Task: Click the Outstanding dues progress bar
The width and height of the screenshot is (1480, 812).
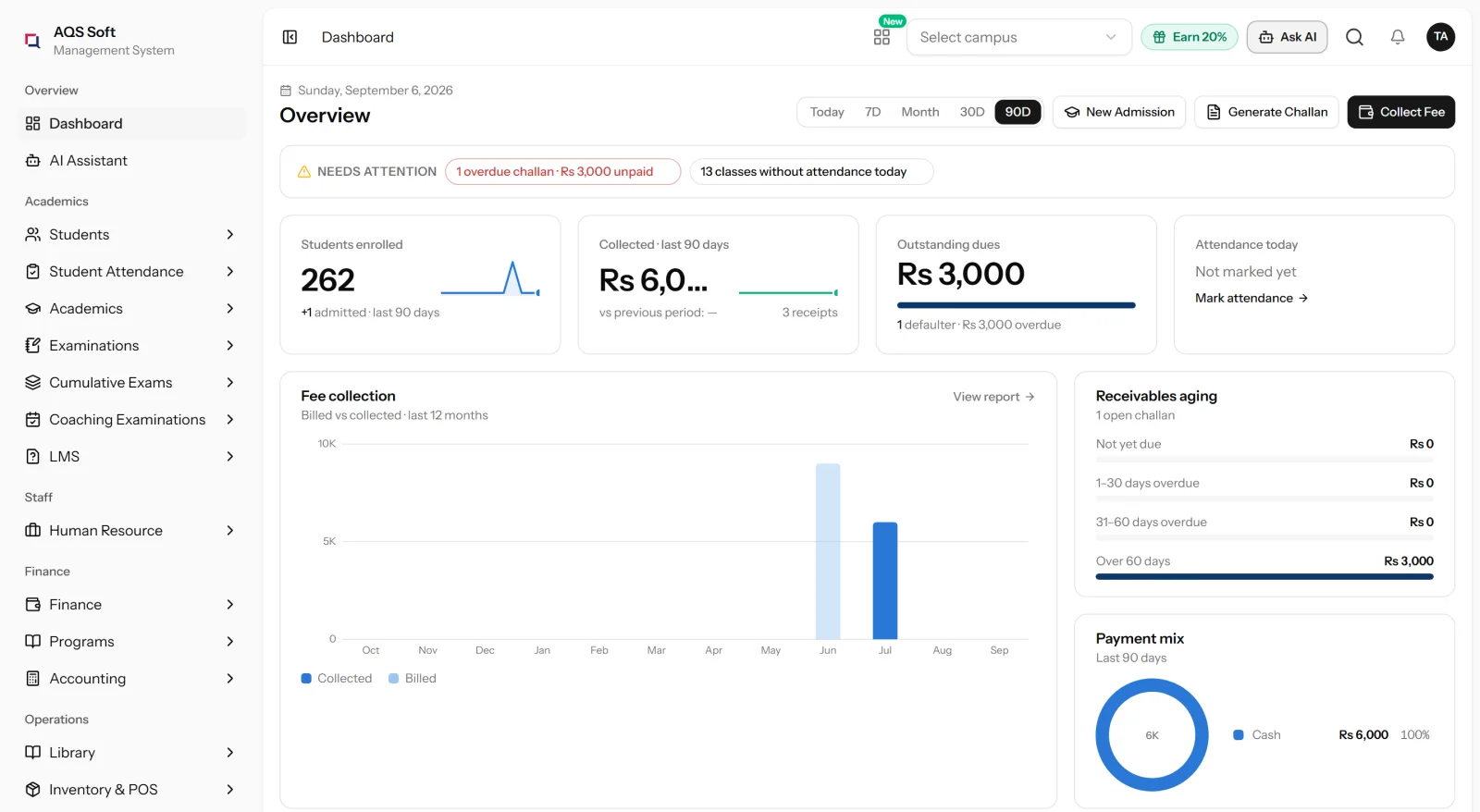Action: (x=1016, y=305)
